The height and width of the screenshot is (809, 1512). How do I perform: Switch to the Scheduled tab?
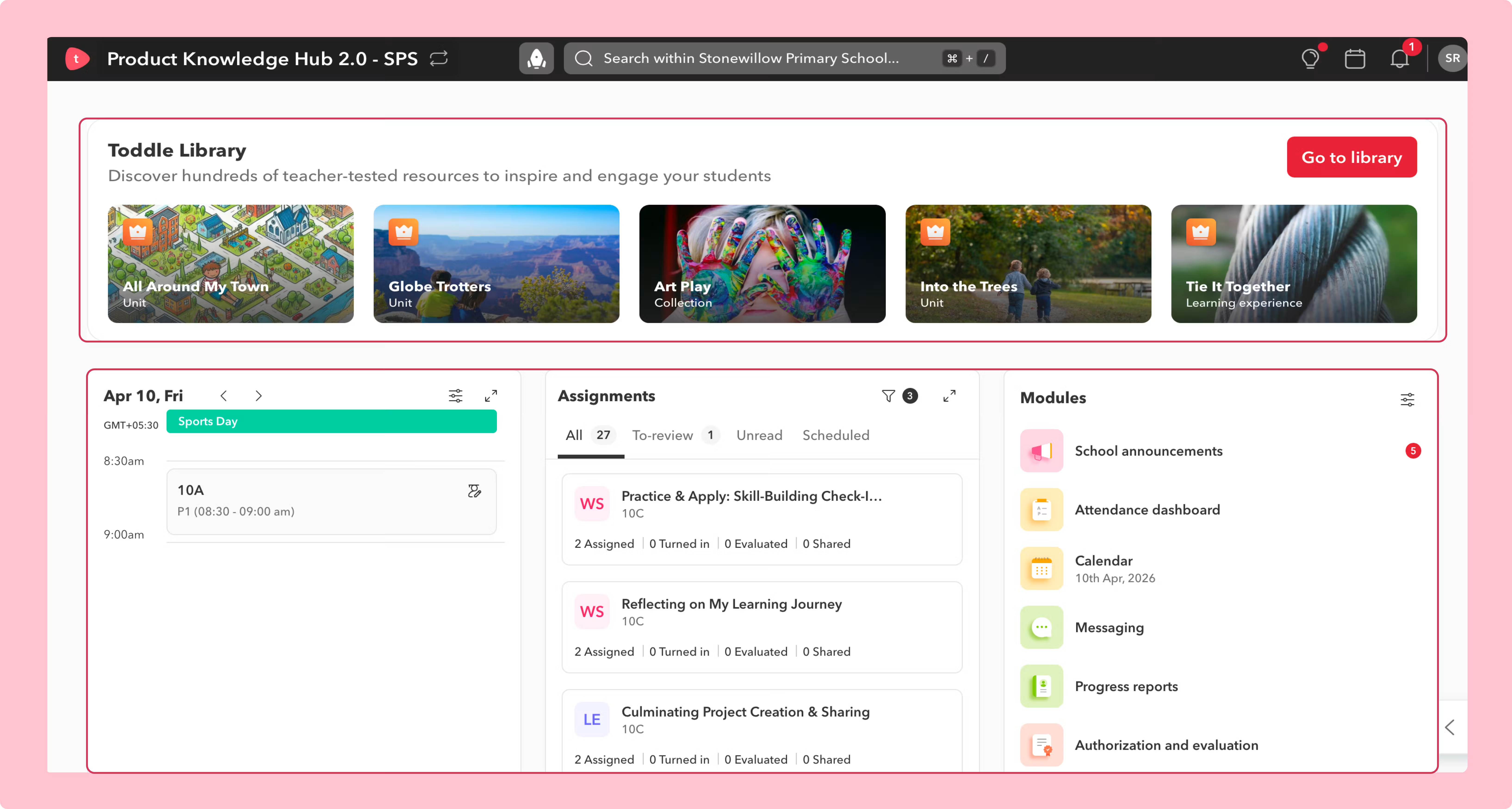click(836, 435)
